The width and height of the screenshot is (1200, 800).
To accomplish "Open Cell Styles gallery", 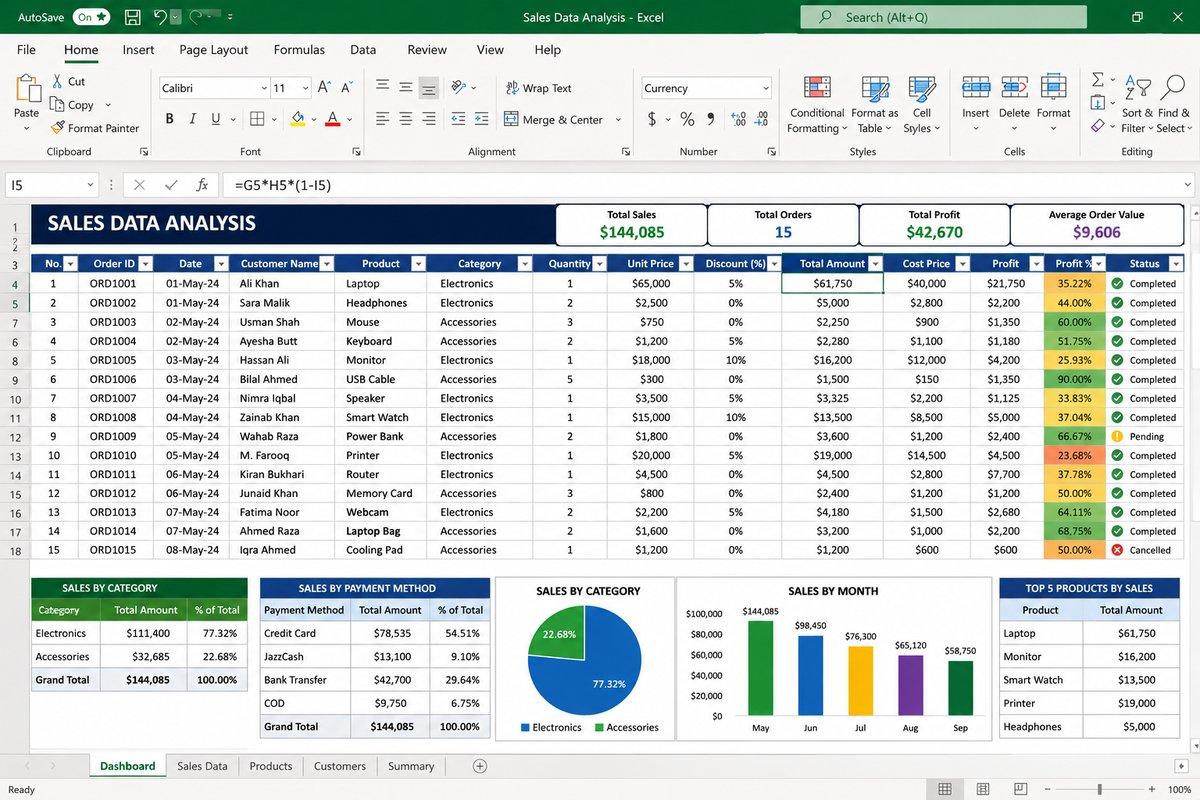I will (921, 104).
